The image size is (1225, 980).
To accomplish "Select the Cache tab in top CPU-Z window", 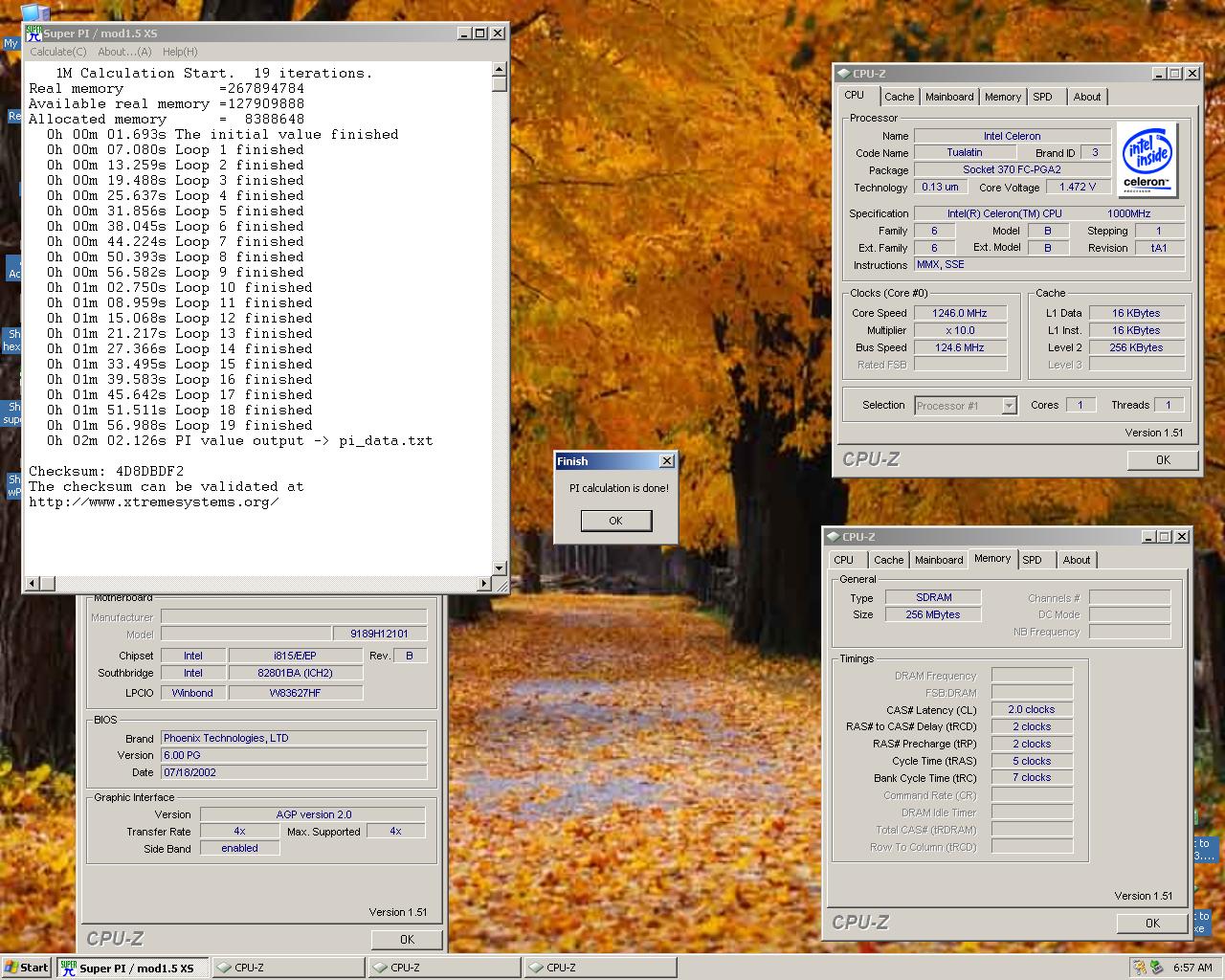I will 899,97.
